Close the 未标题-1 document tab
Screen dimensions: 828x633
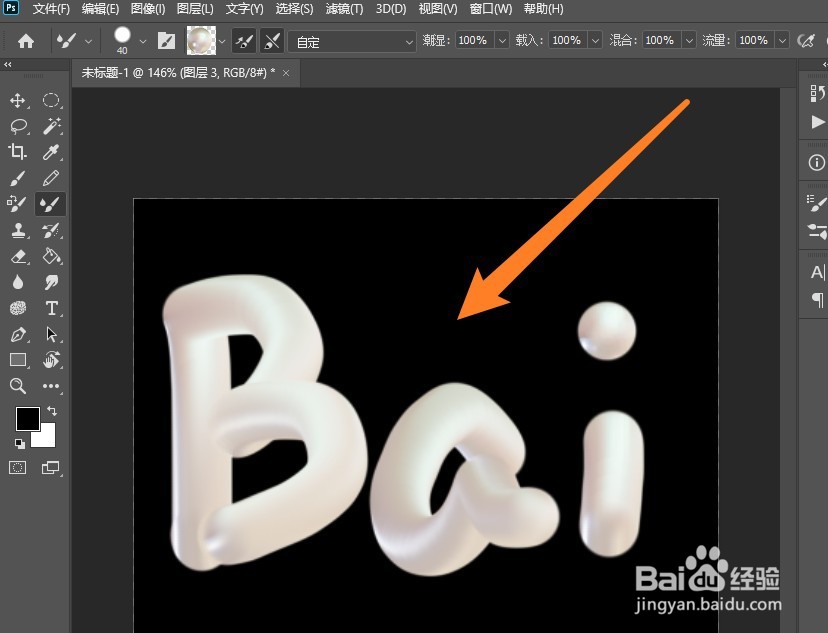286,73
